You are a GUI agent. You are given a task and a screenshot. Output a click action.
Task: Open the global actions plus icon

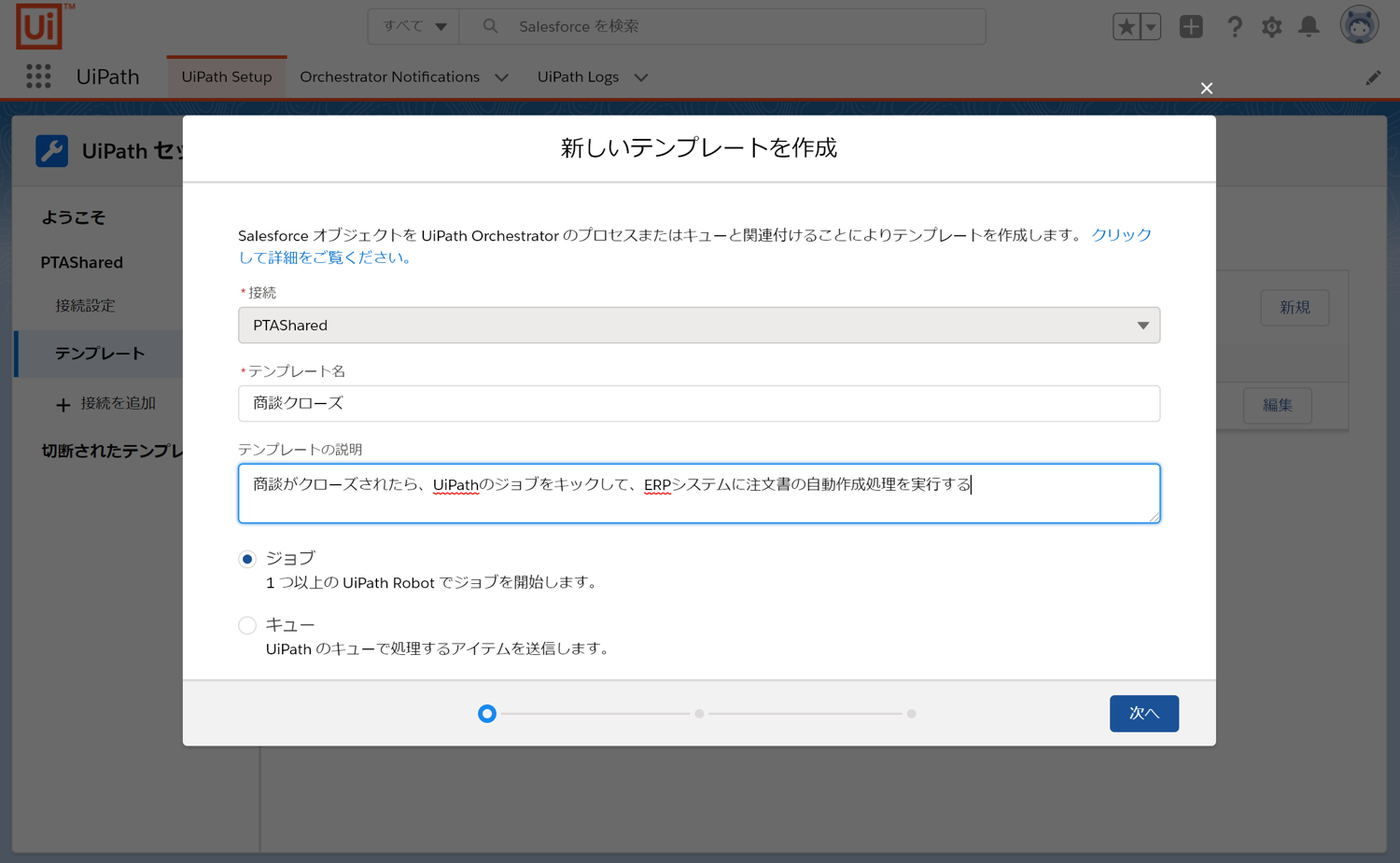(1191, 27)
